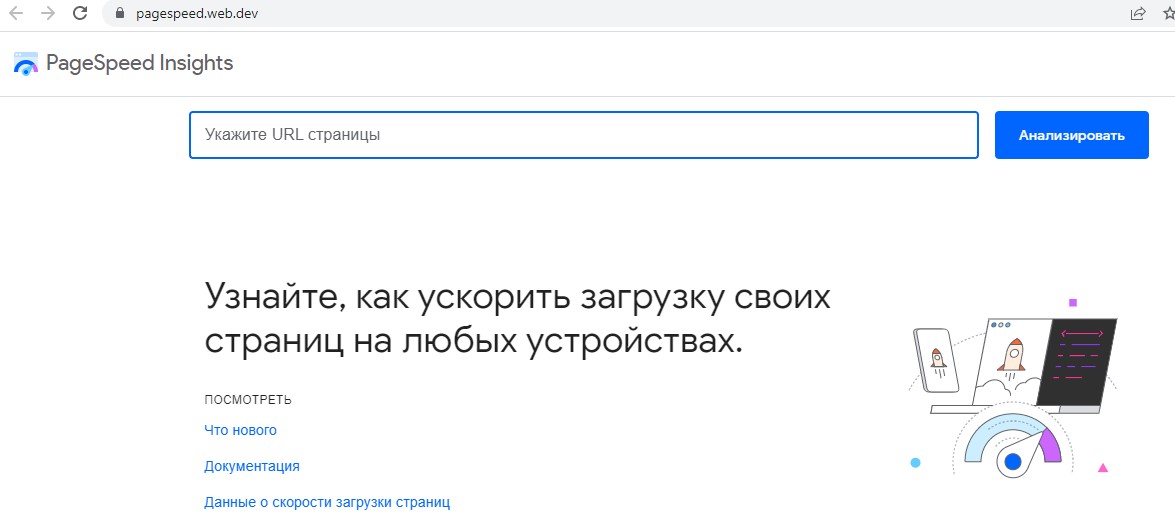Click the share page icon in the address bar
This screenshot has width=1175, height=525.
1138,14
